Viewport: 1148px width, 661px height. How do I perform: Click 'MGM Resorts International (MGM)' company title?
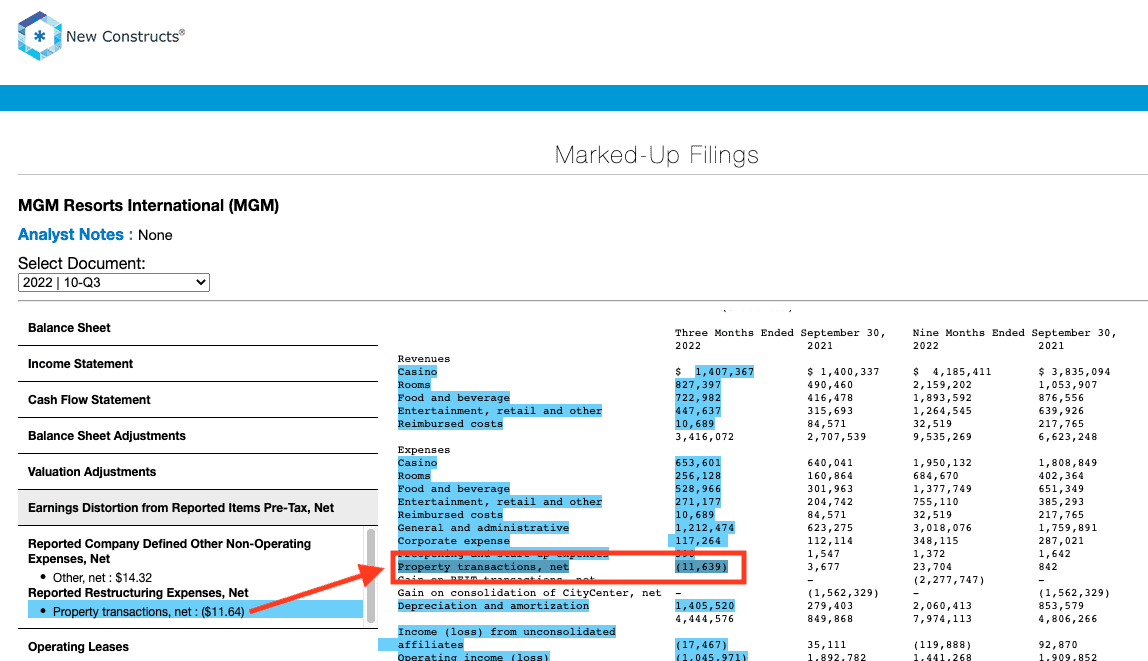149,206
